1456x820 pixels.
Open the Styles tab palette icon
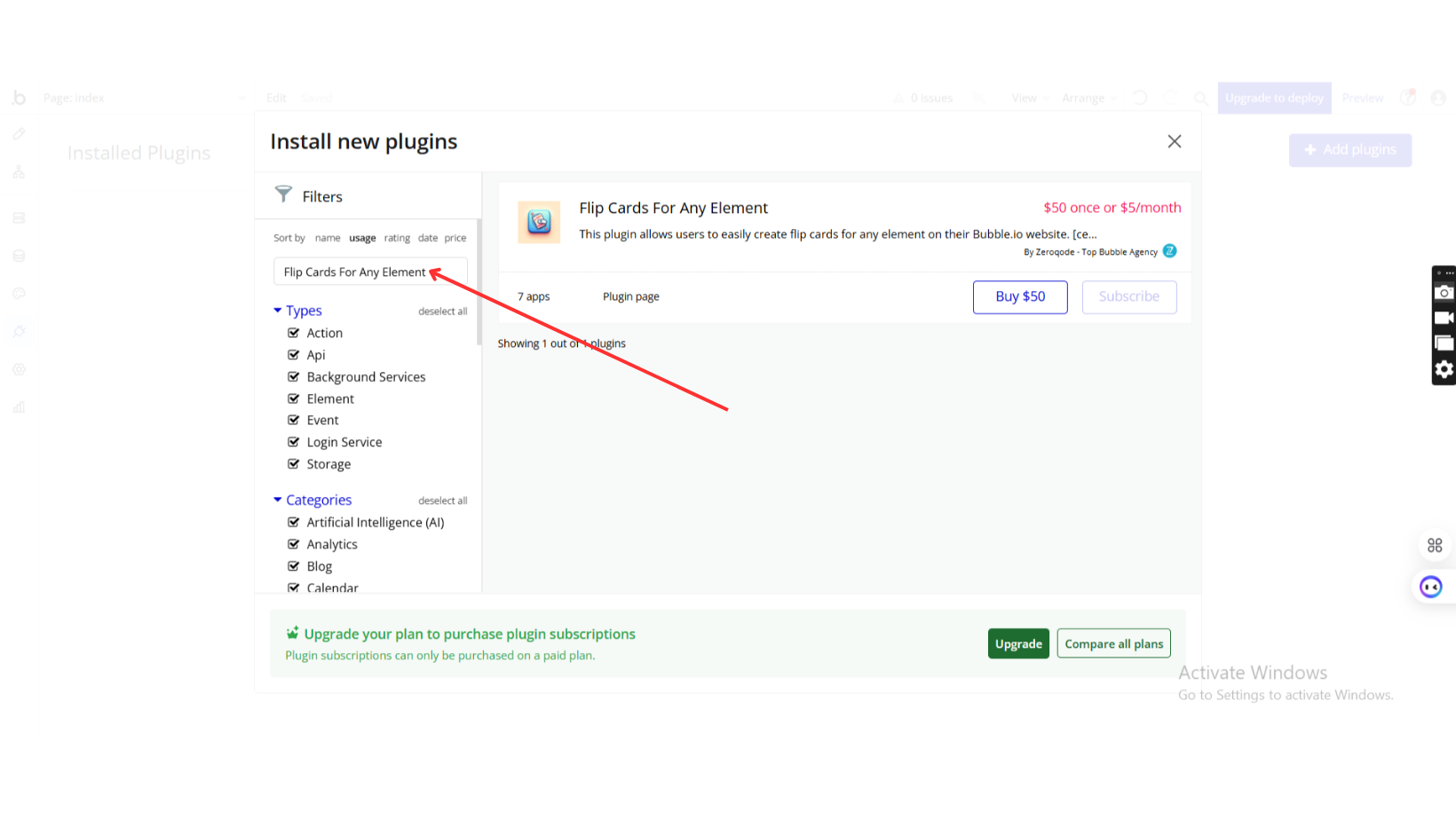(19, 294)
